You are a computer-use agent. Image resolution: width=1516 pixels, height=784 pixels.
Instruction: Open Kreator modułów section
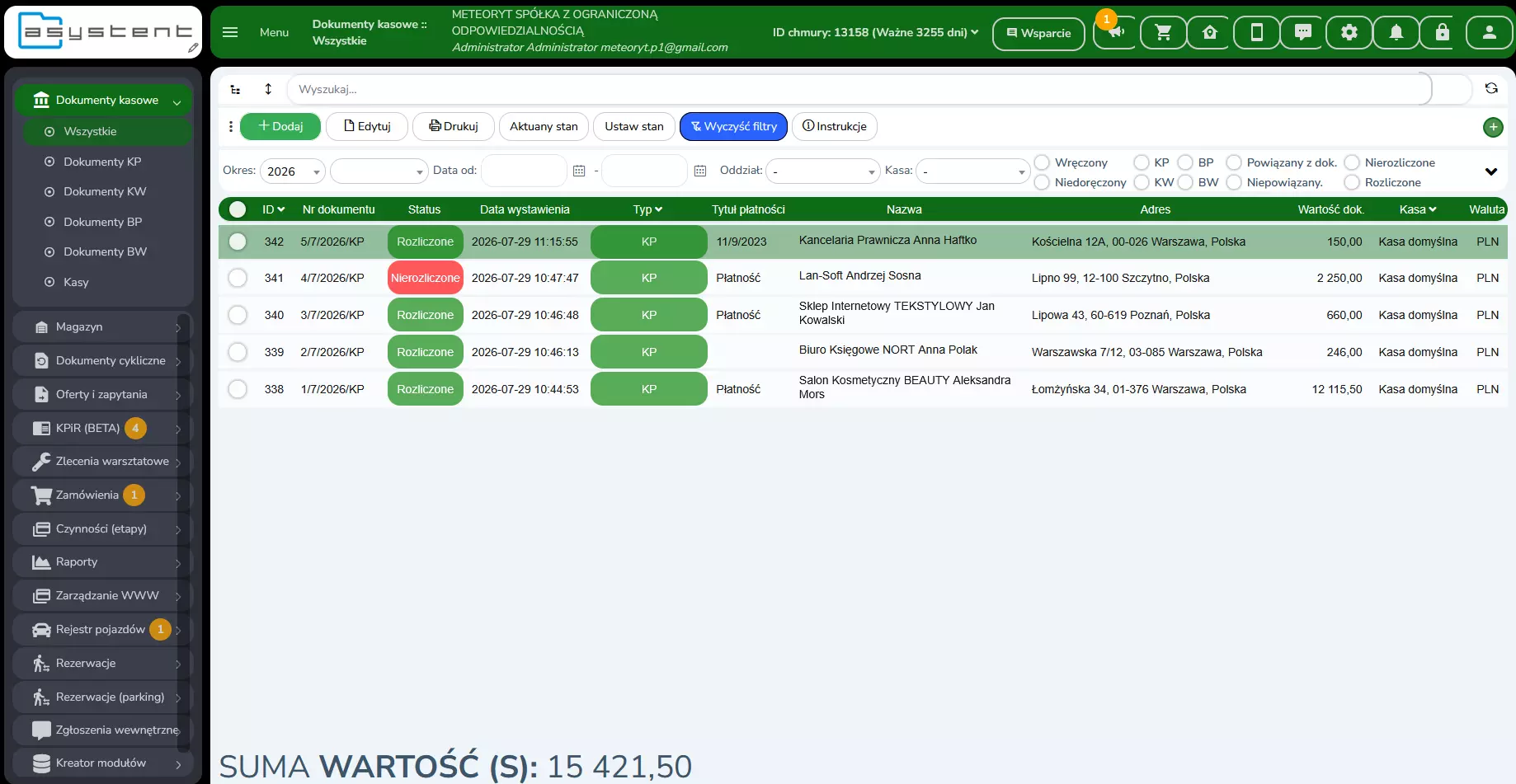pyautogui.click(x=102, y=763)
